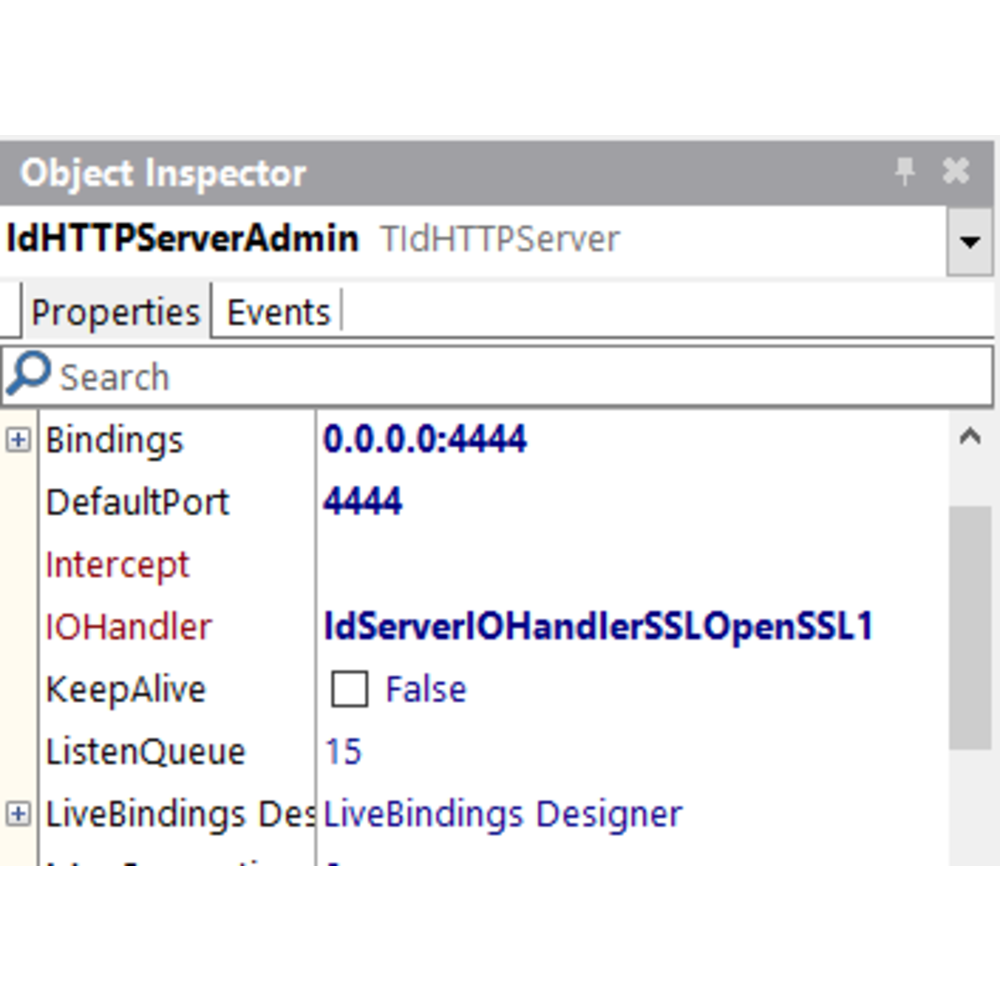Expand the Bindings property node

[18, 440]
